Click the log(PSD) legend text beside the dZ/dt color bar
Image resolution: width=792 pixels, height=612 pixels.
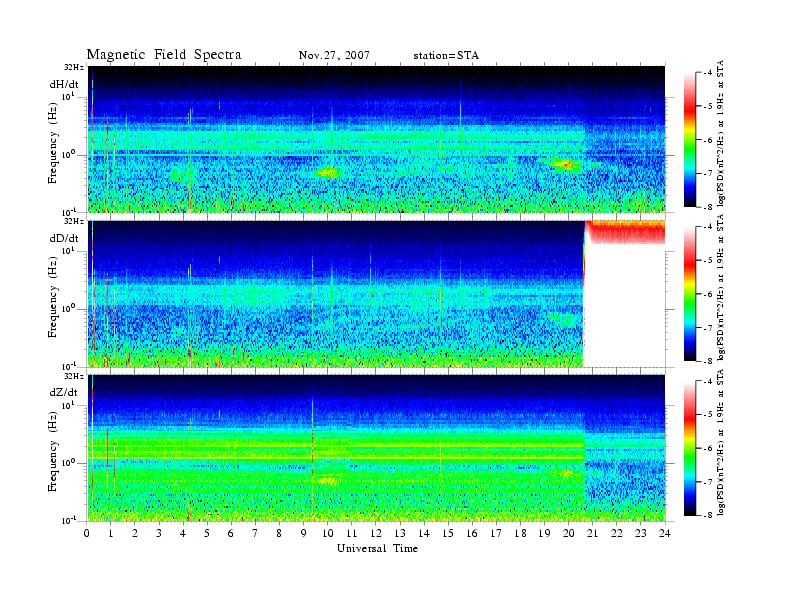[x=720, y=442]
